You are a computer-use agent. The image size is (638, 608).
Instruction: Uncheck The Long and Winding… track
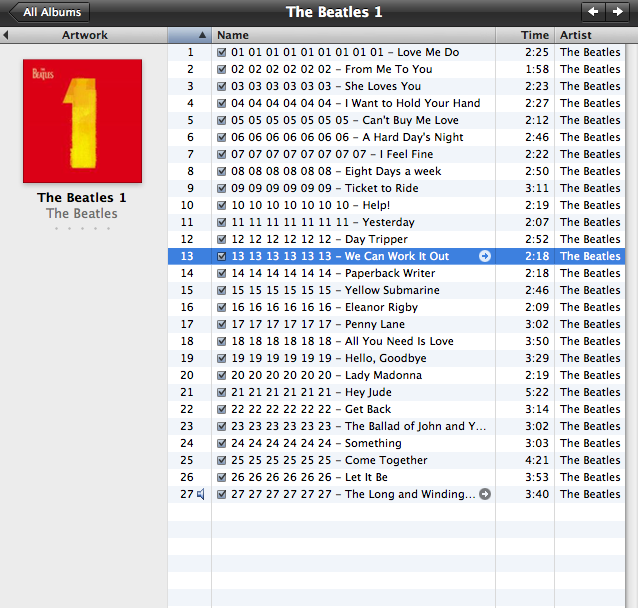point(221,494)
